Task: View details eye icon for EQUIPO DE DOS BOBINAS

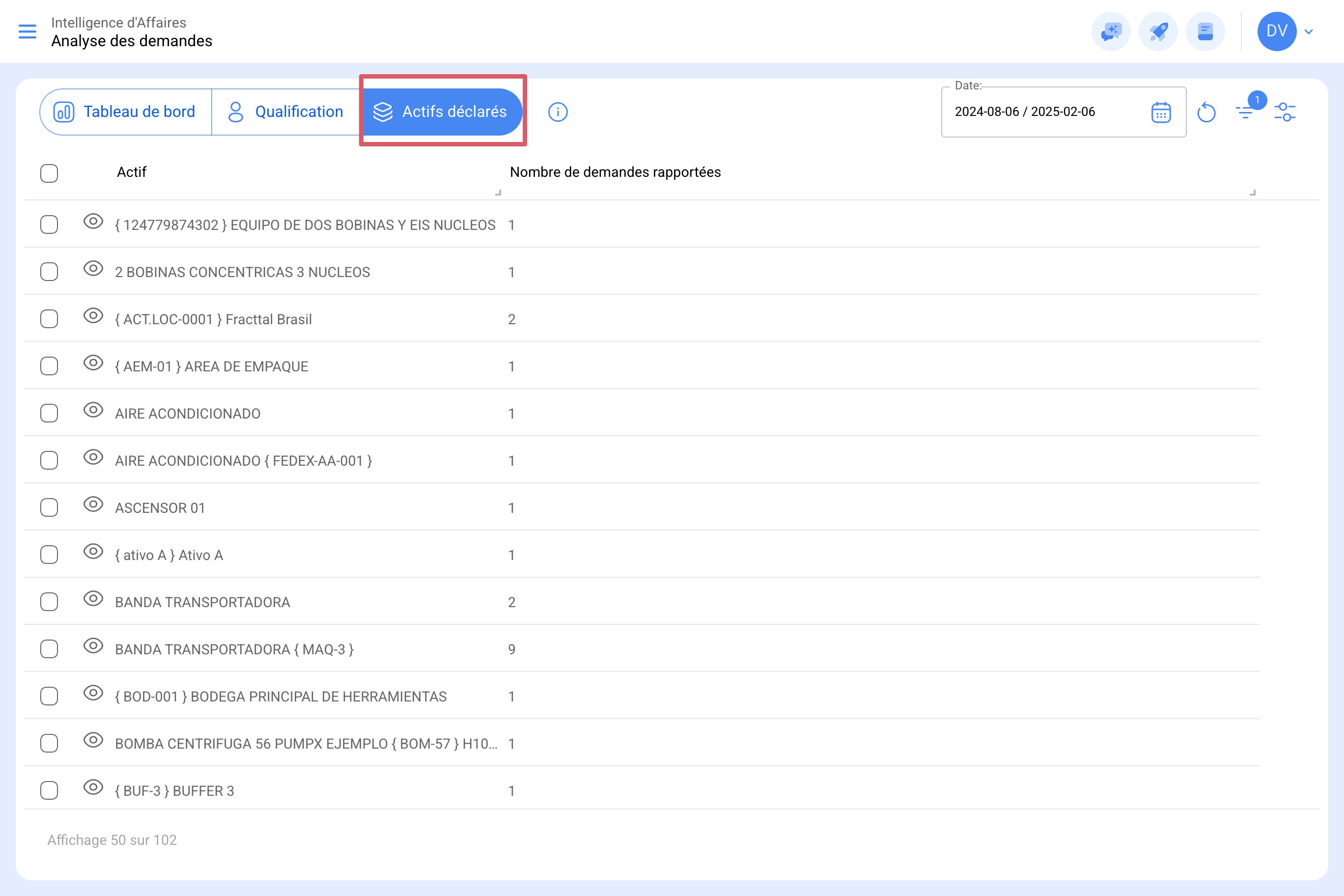Action: tap(93, 221)
